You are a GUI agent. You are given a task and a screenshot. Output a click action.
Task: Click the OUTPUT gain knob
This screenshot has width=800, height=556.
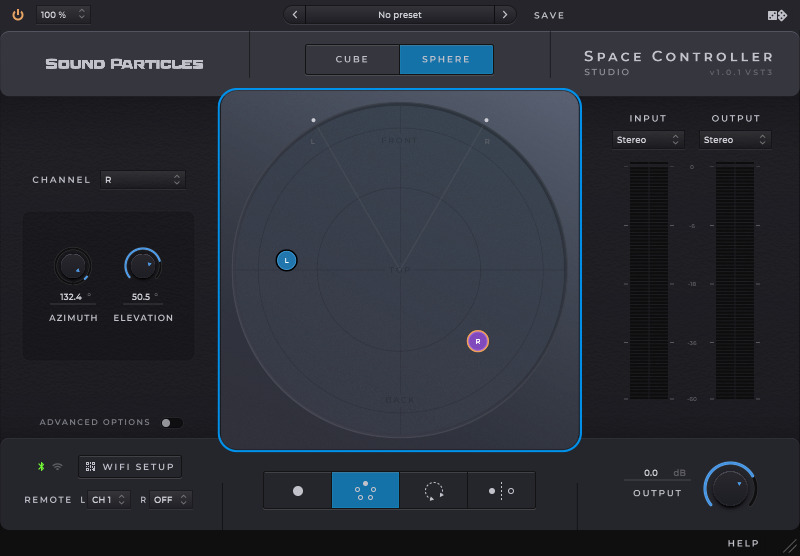730,488
